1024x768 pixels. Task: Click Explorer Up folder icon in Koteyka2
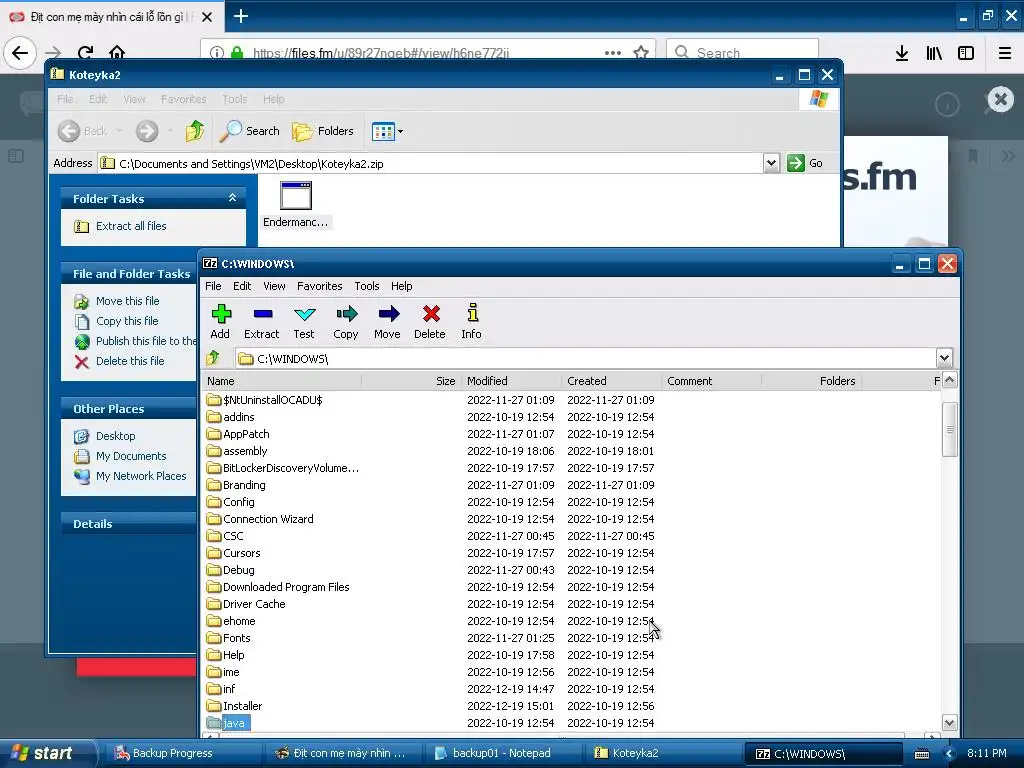pyautogui.click(x=195, y=131)
